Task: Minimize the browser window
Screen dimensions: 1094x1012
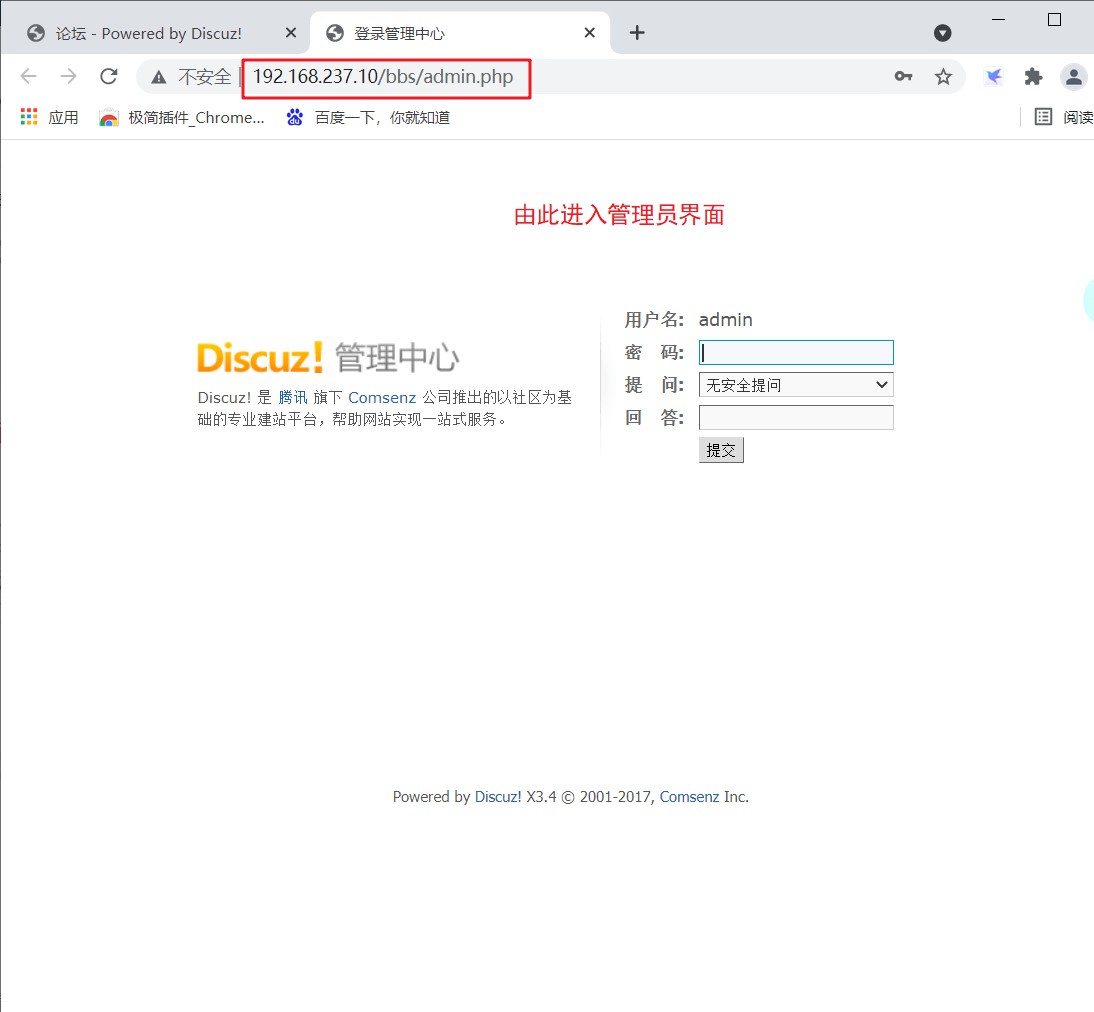Action: [x=998, y=20]
